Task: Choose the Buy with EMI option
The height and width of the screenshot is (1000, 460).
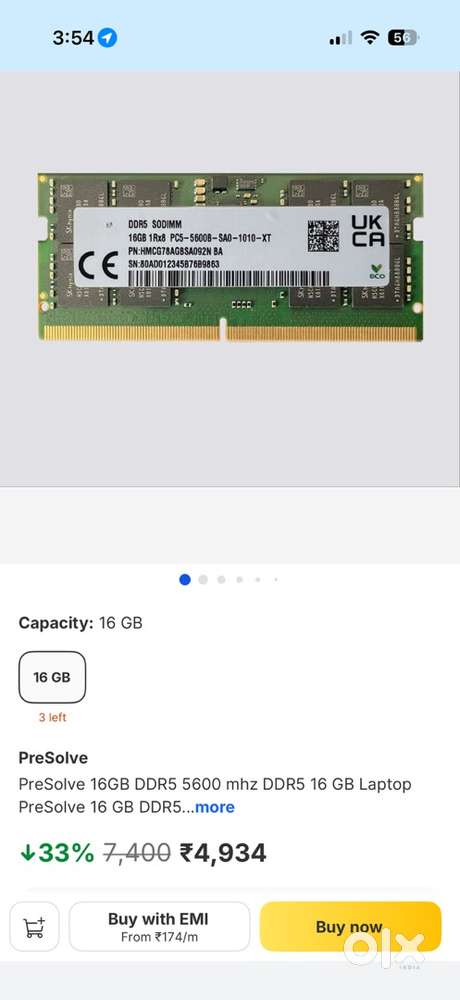Action: (x=159, y=927)
